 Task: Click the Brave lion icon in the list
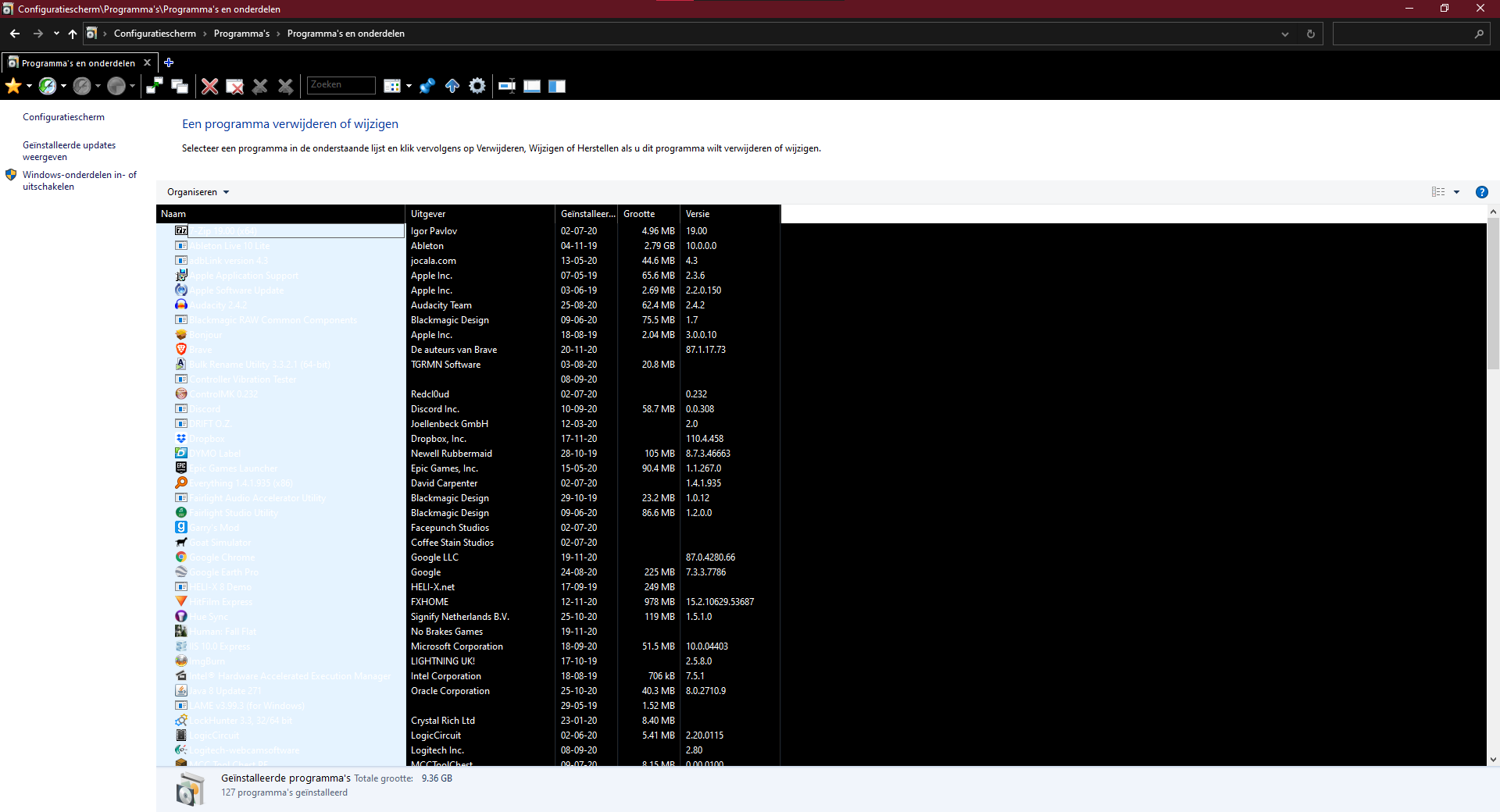[181, 349]
